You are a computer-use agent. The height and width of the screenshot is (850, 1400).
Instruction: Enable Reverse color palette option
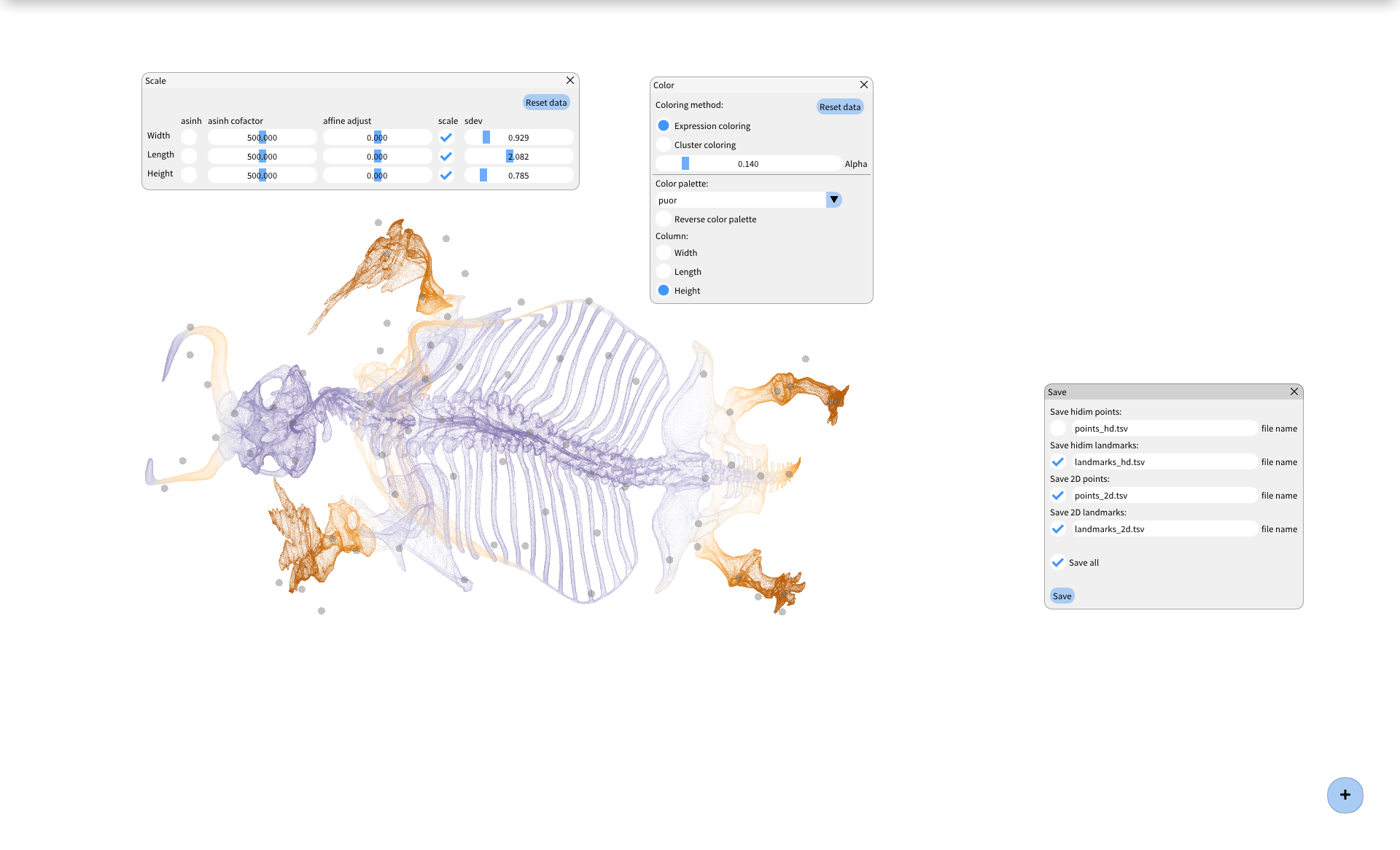point(664,219)
